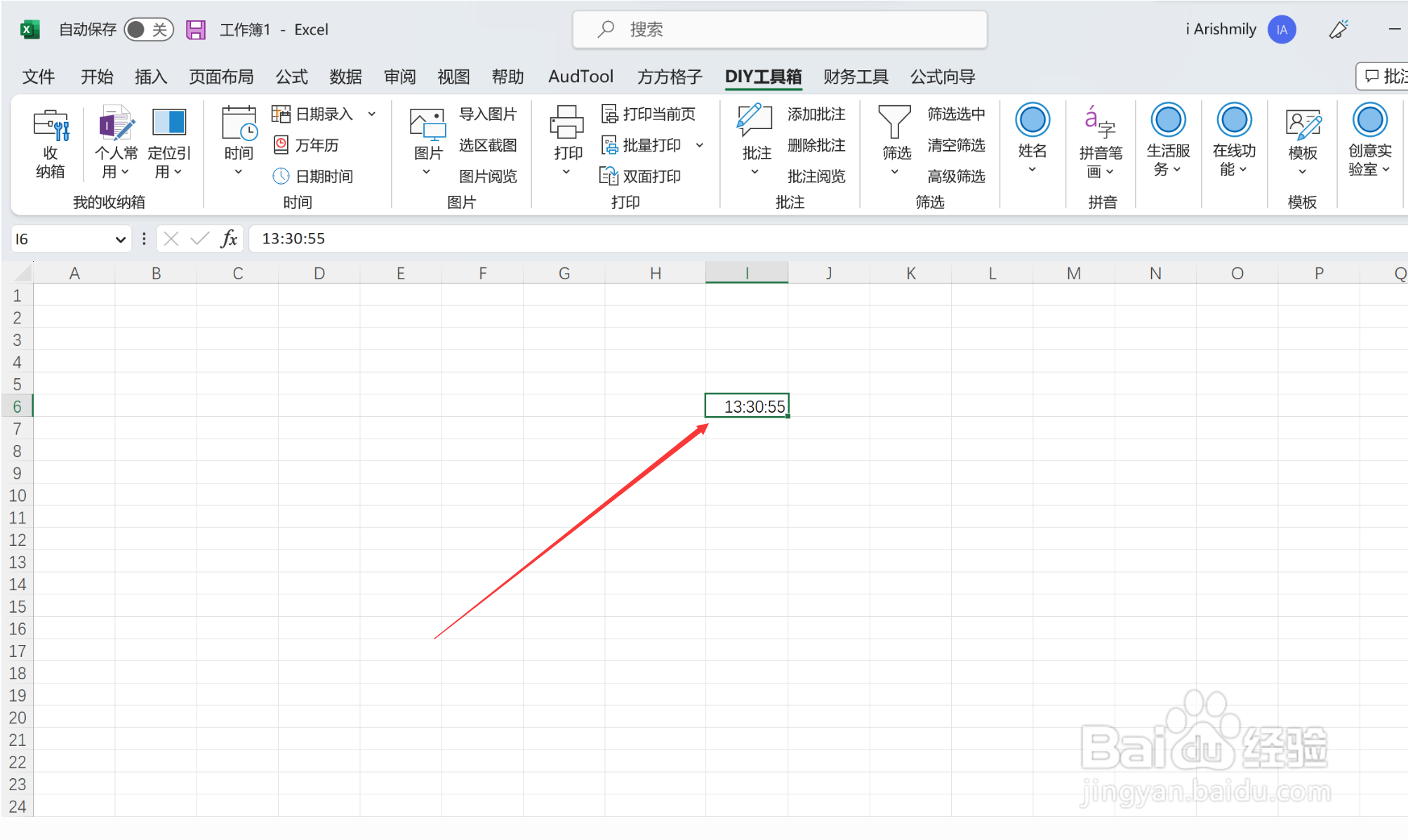Click the 万年历 calendar icon
The image size is (1408, 840).
[281, 145]
